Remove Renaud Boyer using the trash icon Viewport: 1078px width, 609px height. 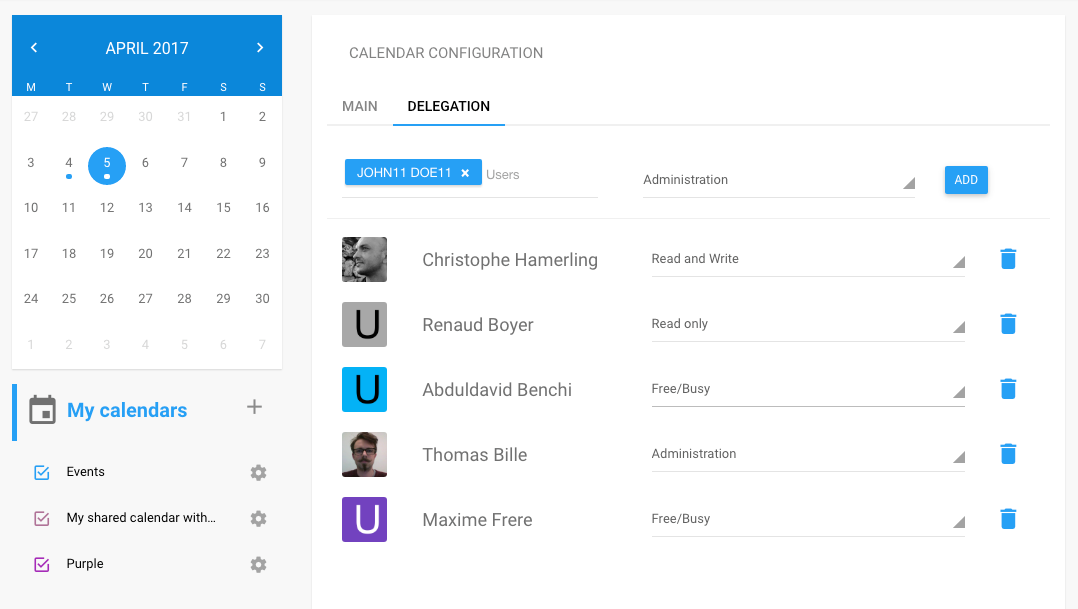pyautogui.click(x=1008, y=324)
